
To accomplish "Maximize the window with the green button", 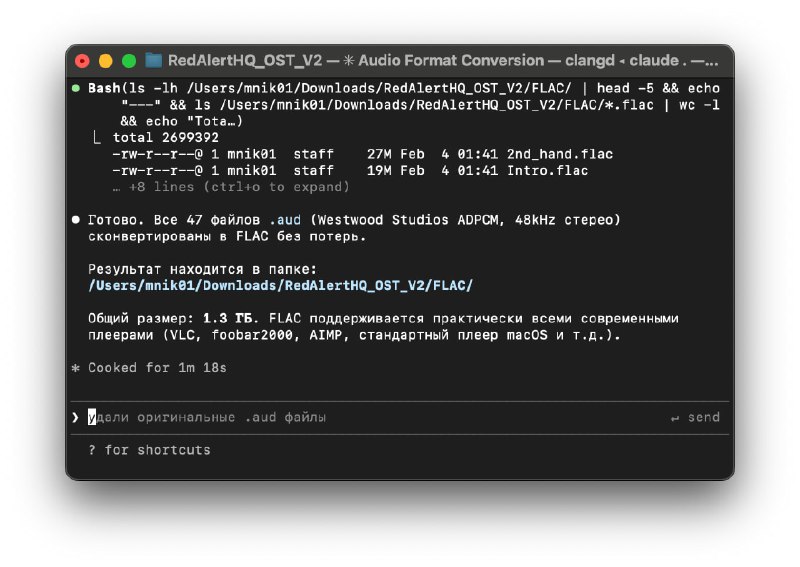I will (128, 60).
